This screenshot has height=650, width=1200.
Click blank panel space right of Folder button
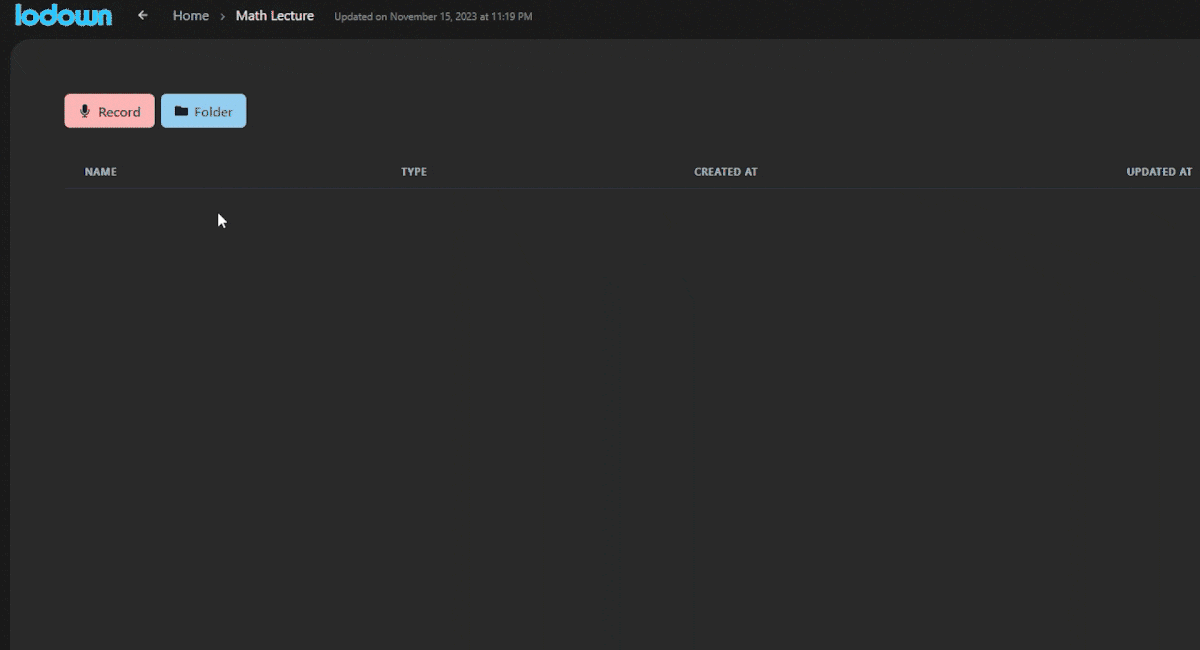(600, 111)
